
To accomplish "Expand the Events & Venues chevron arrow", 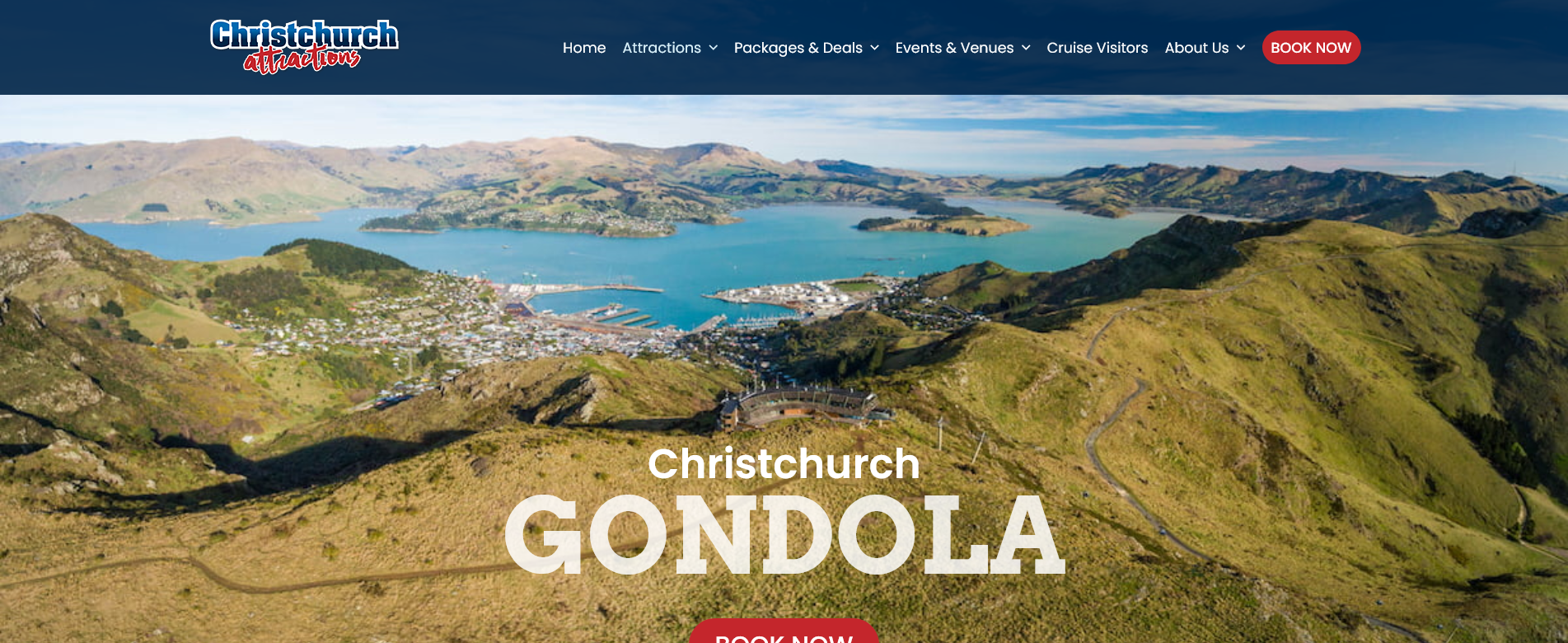I will (1026, 48).
